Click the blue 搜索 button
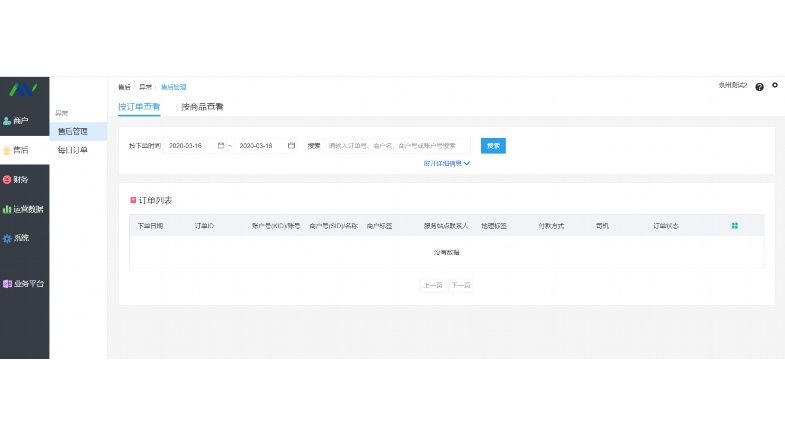Viewport: 785px width, 435px height. point(493,146)
